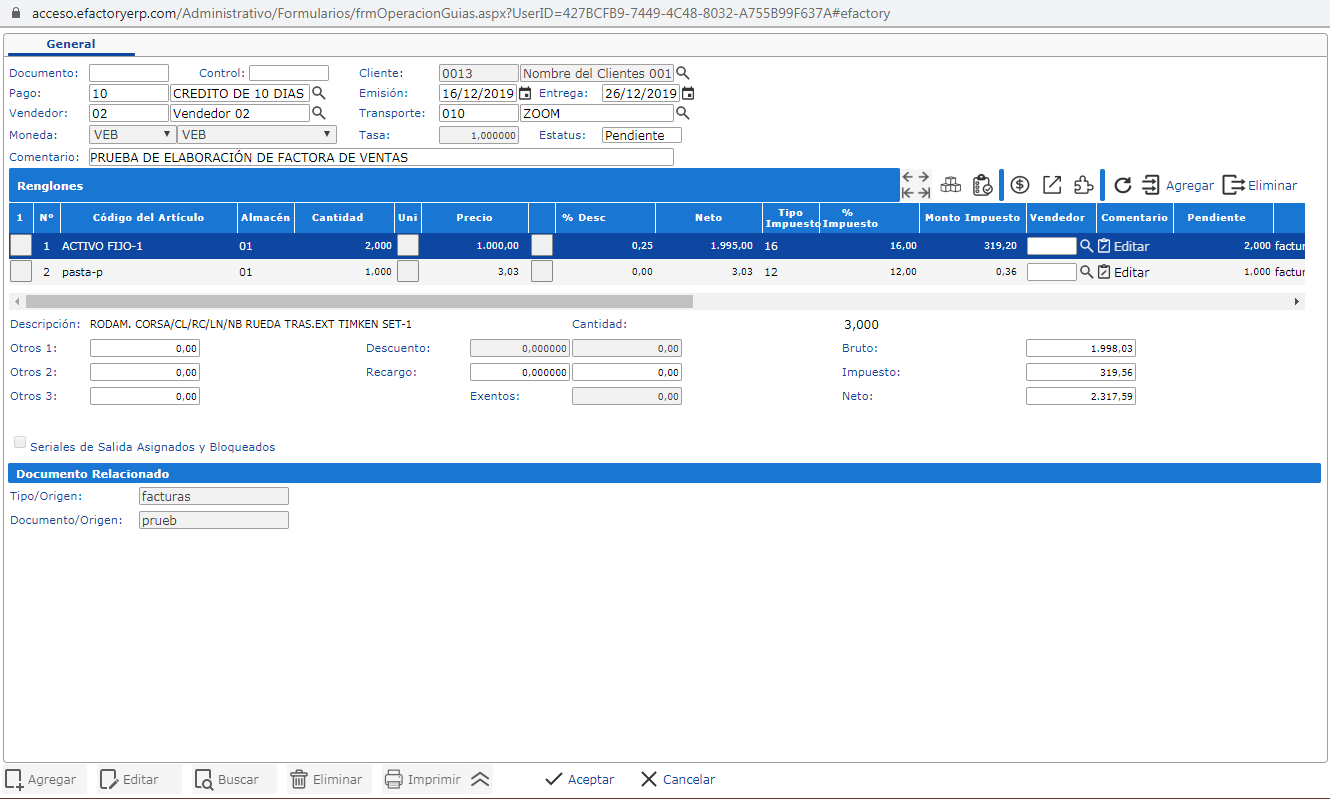This screenshot has width=1330, height=799.
Task: Click the Precio column header
Action: click(475, 217)
